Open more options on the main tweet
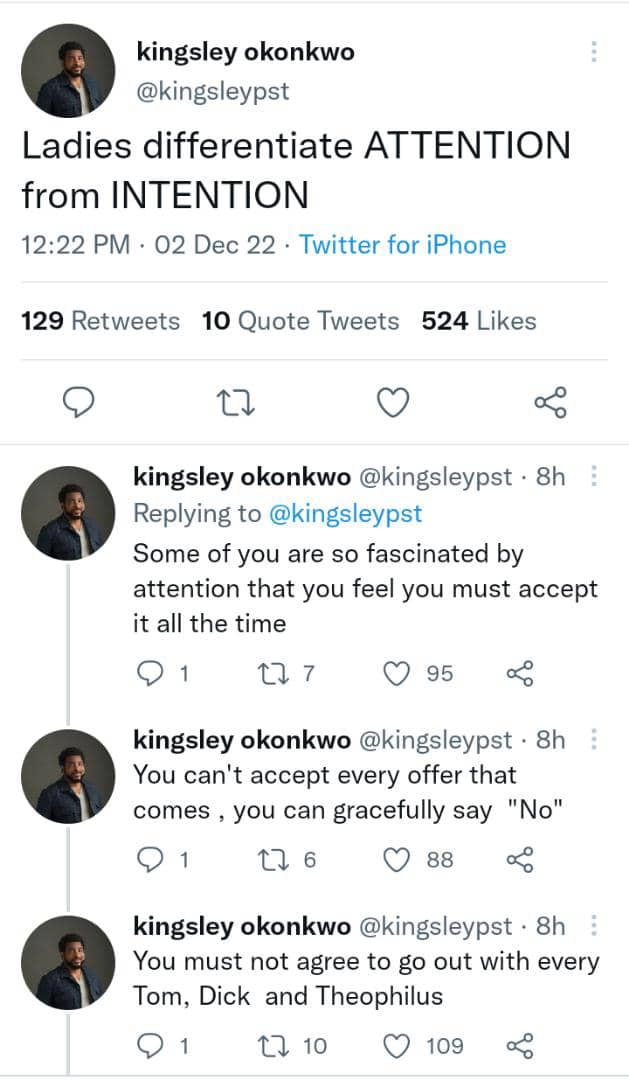Screen dimensions: 629x1080 click(x=594, y=52)
